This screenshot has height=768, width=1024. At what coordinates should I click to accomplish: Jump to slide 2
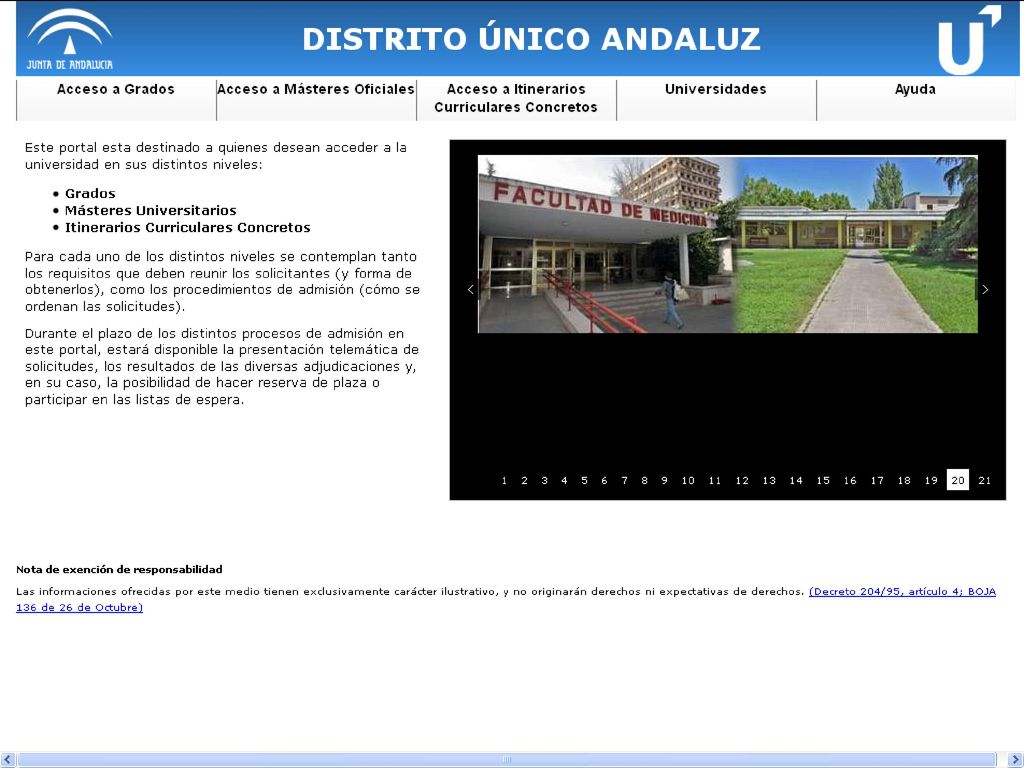coord(524,481)
